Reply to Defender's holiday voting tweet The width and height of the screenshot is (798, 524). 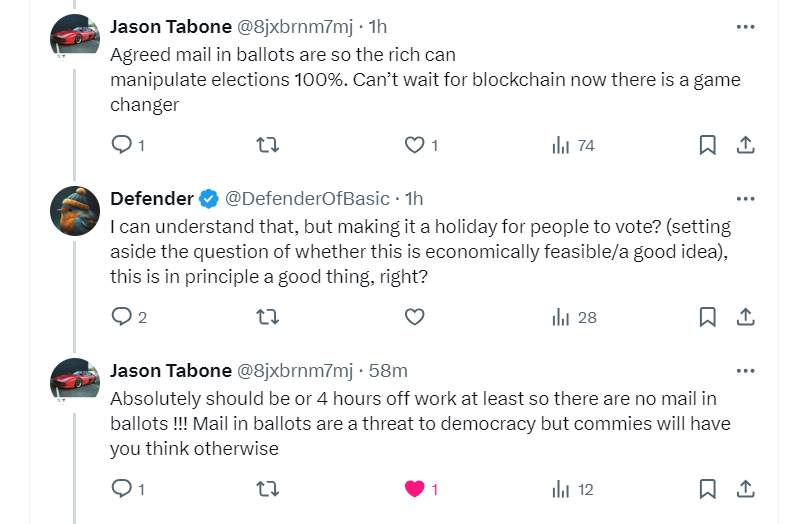pyautogui.click(x=122, y=317)
